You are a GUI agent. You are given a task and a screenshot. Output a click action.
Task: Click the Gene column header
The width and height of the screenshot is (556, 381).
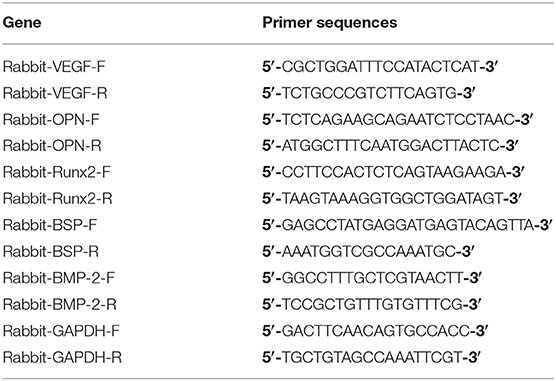coord(22,23)
